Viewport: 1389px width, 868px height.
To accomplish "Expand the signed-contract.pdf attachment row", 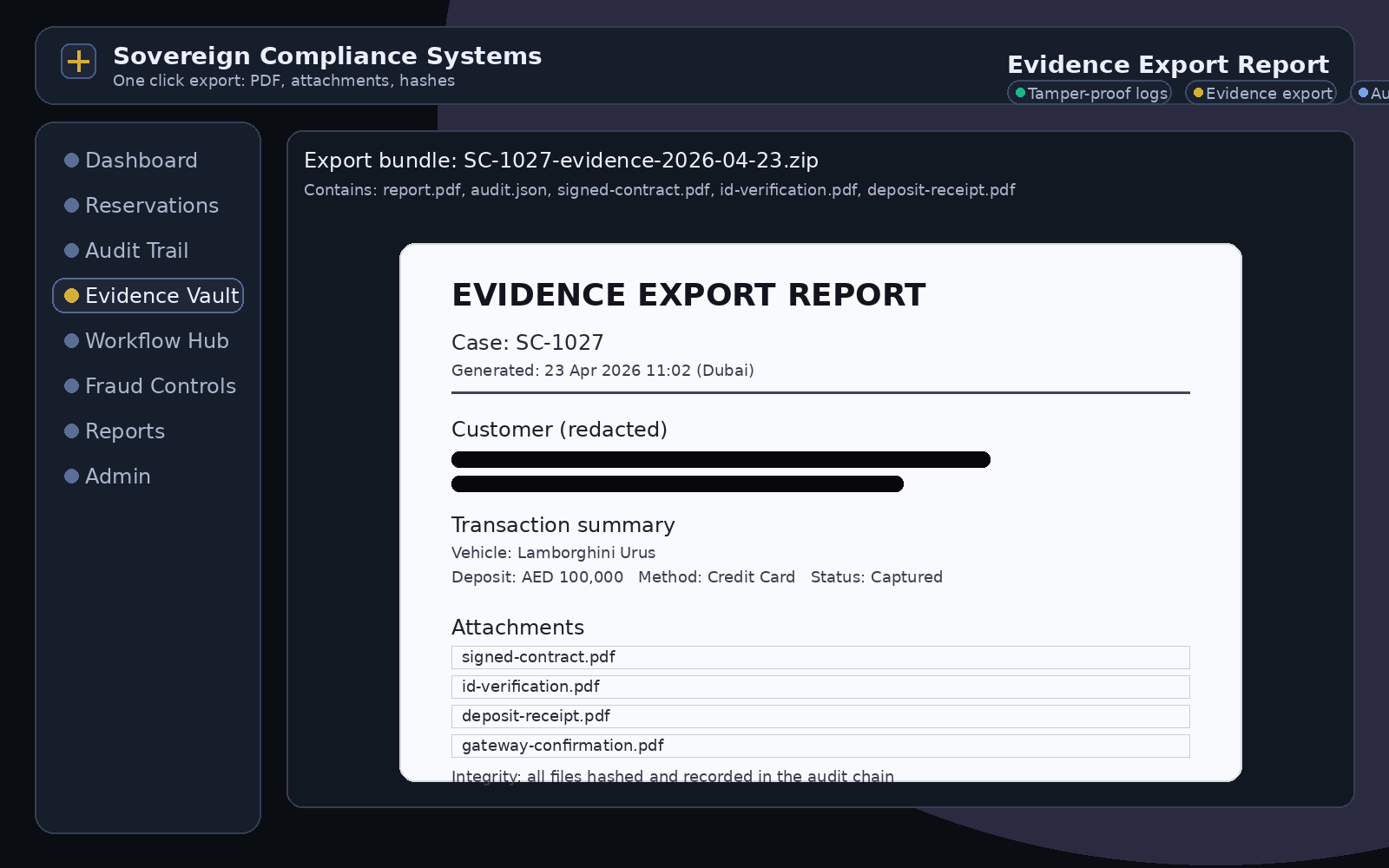I will click(820, 657).
